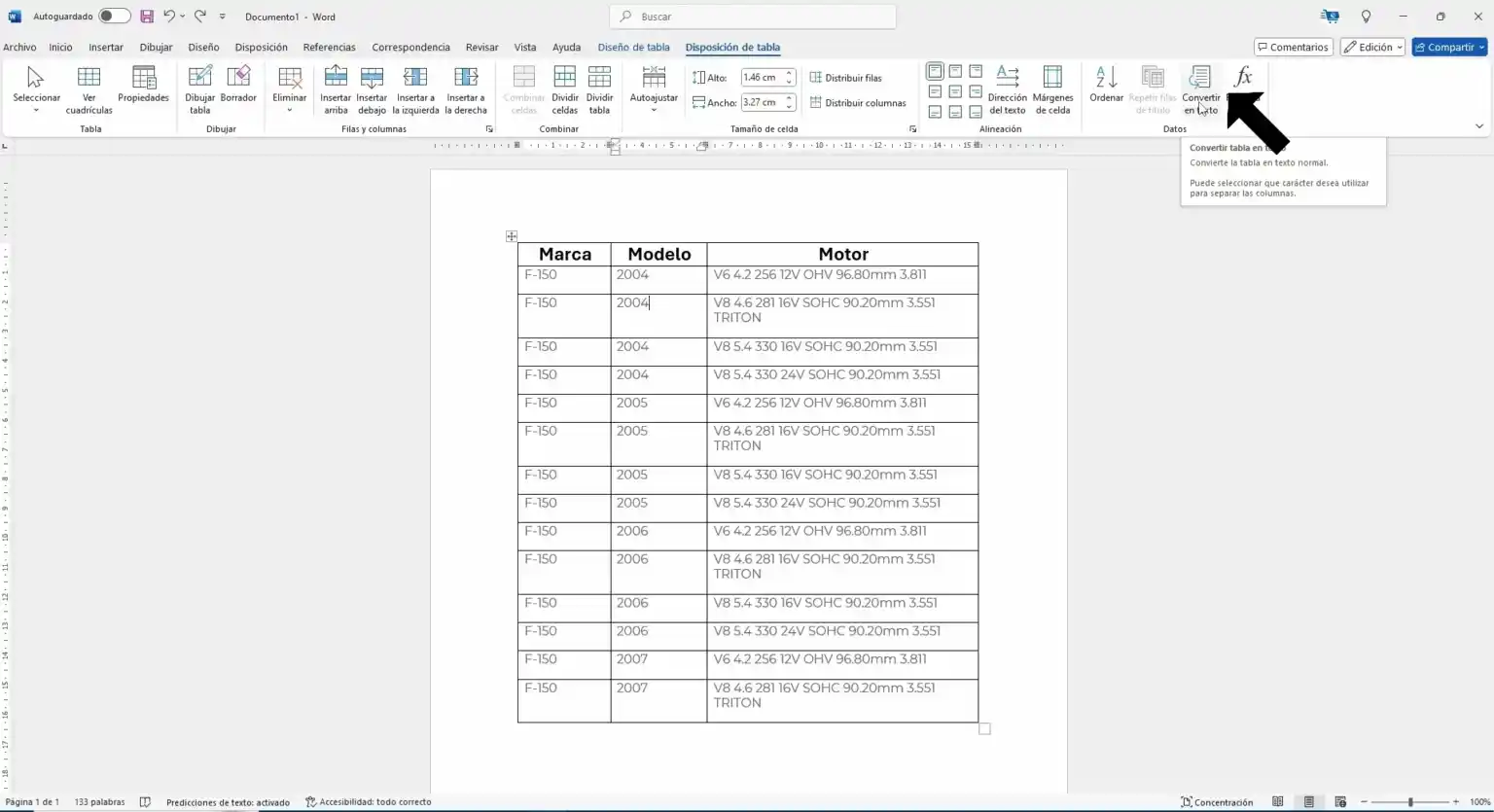Viewport: 1494px width, 812px height.
Task: Align cell text center left
Action: pyautogui.click(x=935, y=91)
